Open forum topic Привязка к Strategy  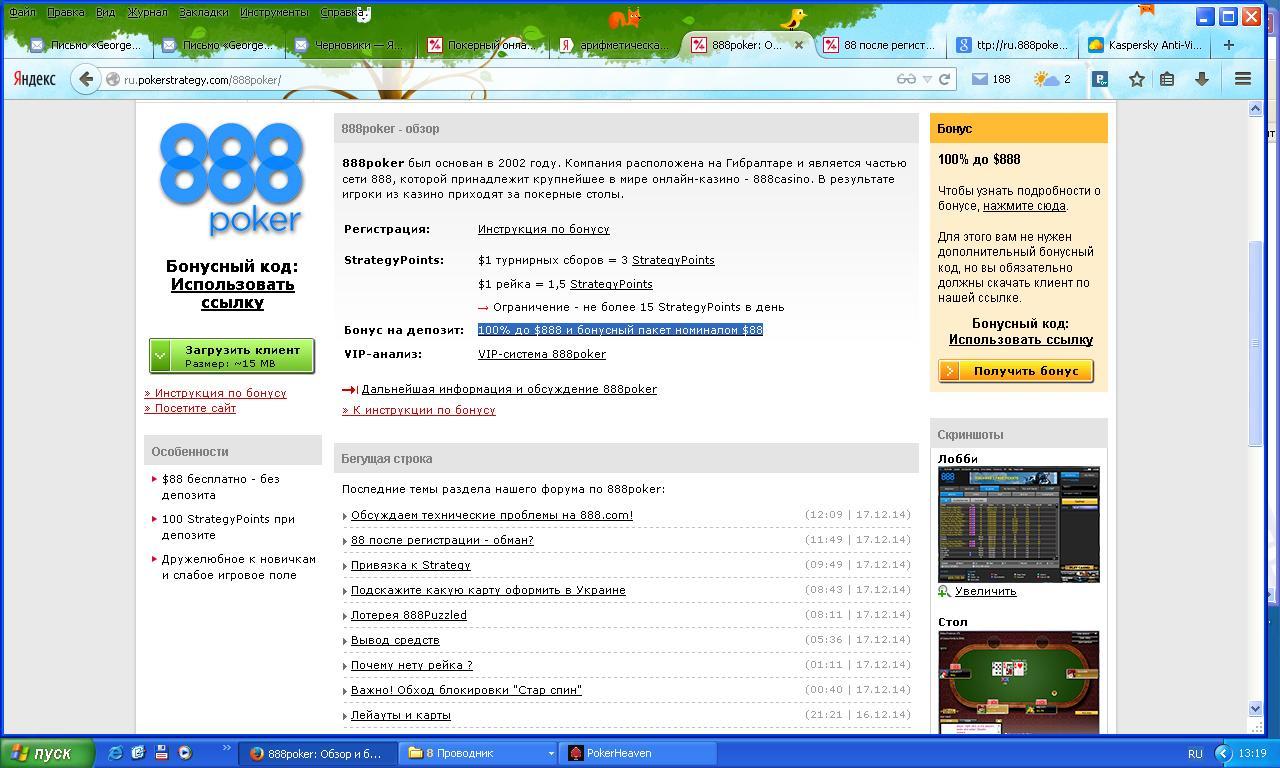[x=411, y=565]
